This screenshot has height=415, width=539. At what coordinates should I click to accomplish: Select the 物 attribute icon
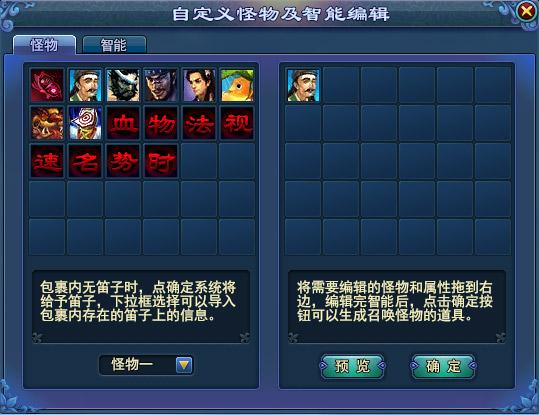click(x=161, y=123)
